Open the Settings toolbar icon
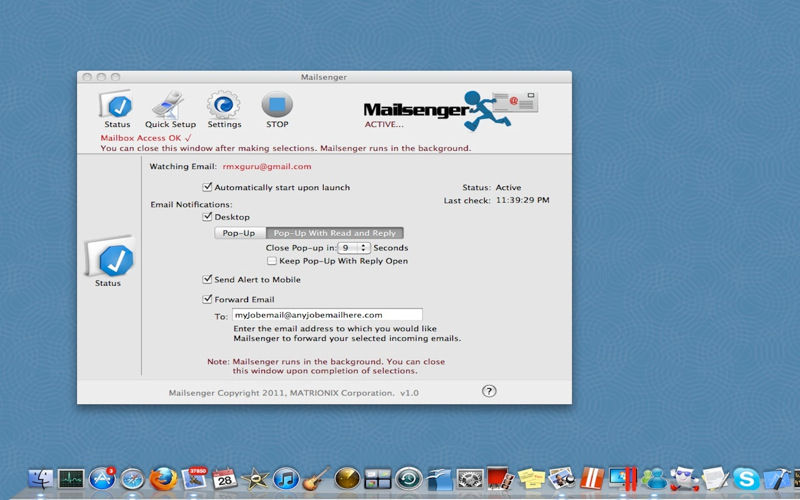This screenshot has height=500, width=800. pos(224,106)
